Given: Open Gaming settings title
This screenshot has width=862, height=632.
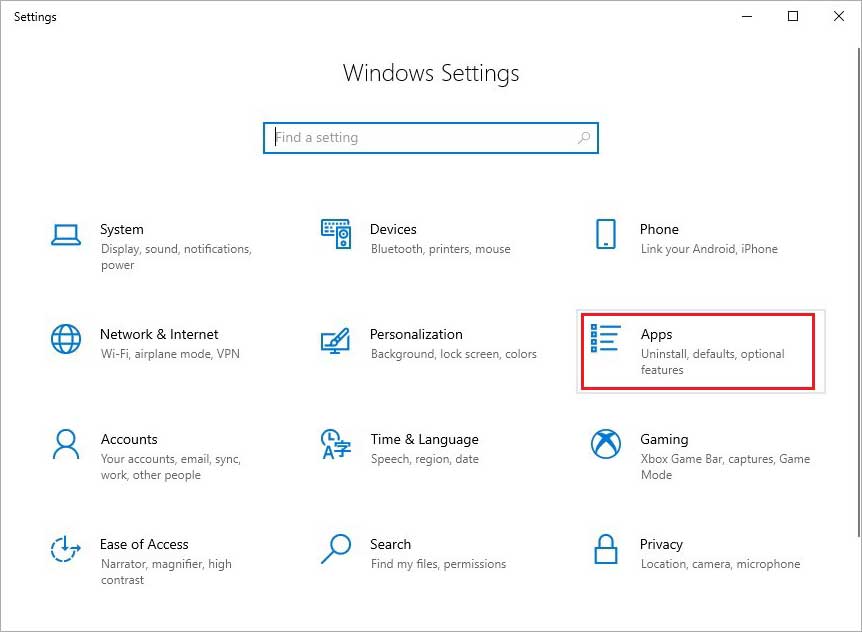Looking at the screenshot, I should (664, 439).
